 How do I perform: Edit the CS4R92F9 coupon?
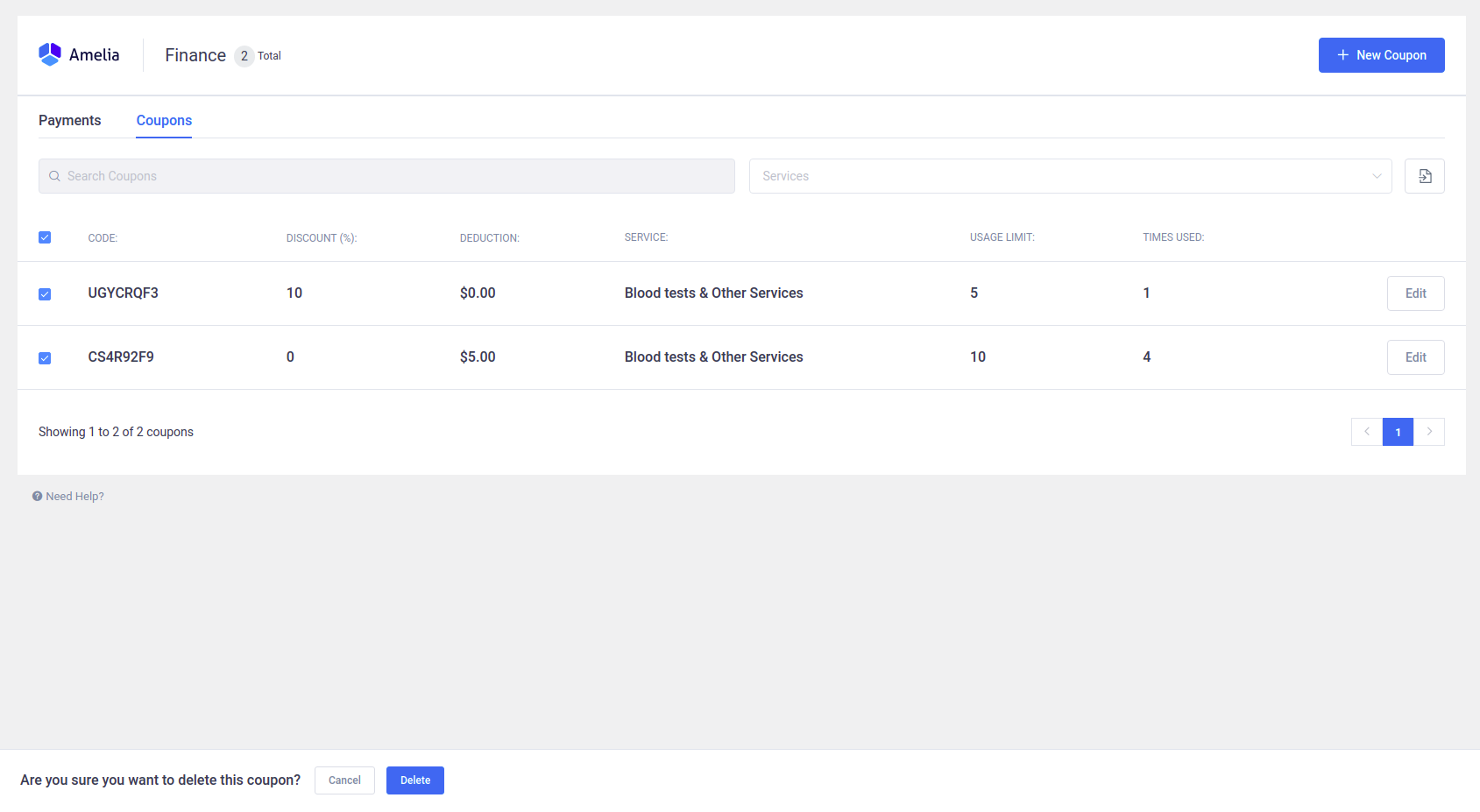pos(1415,357)
